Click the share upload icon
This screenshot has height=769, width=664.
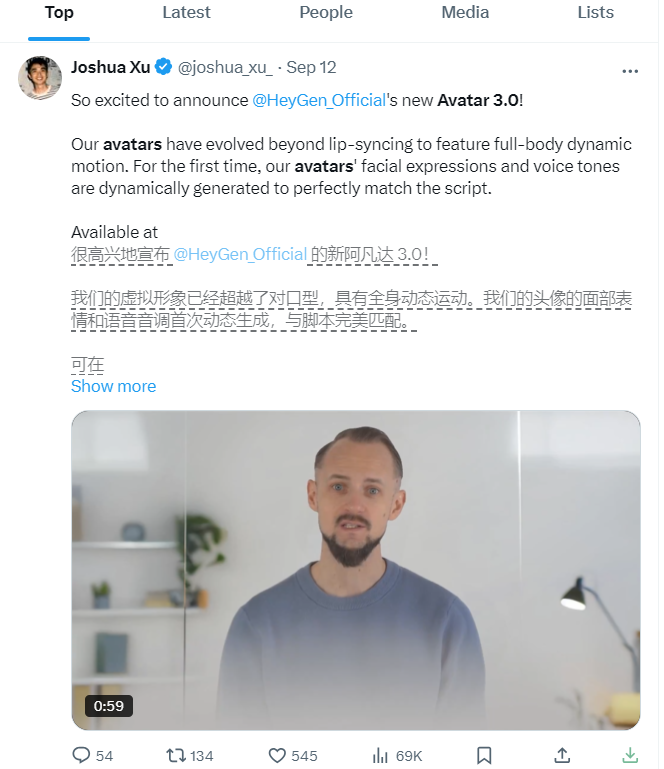(562, 755)
